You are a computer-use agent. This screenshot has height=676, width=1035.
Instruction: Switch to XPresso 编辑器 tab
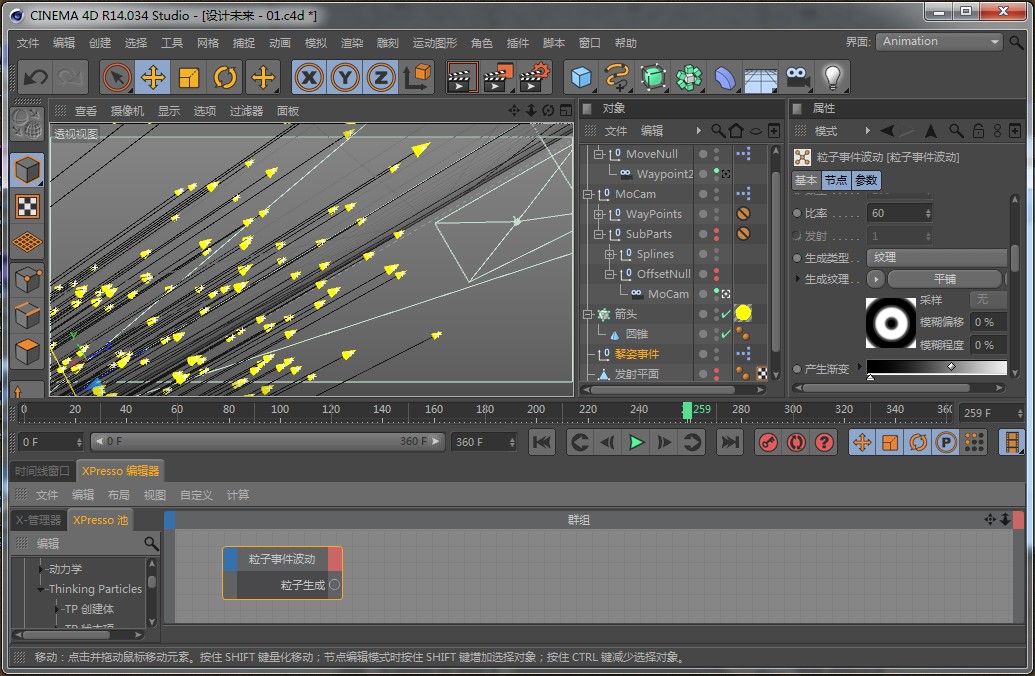(x=120, y=471)
